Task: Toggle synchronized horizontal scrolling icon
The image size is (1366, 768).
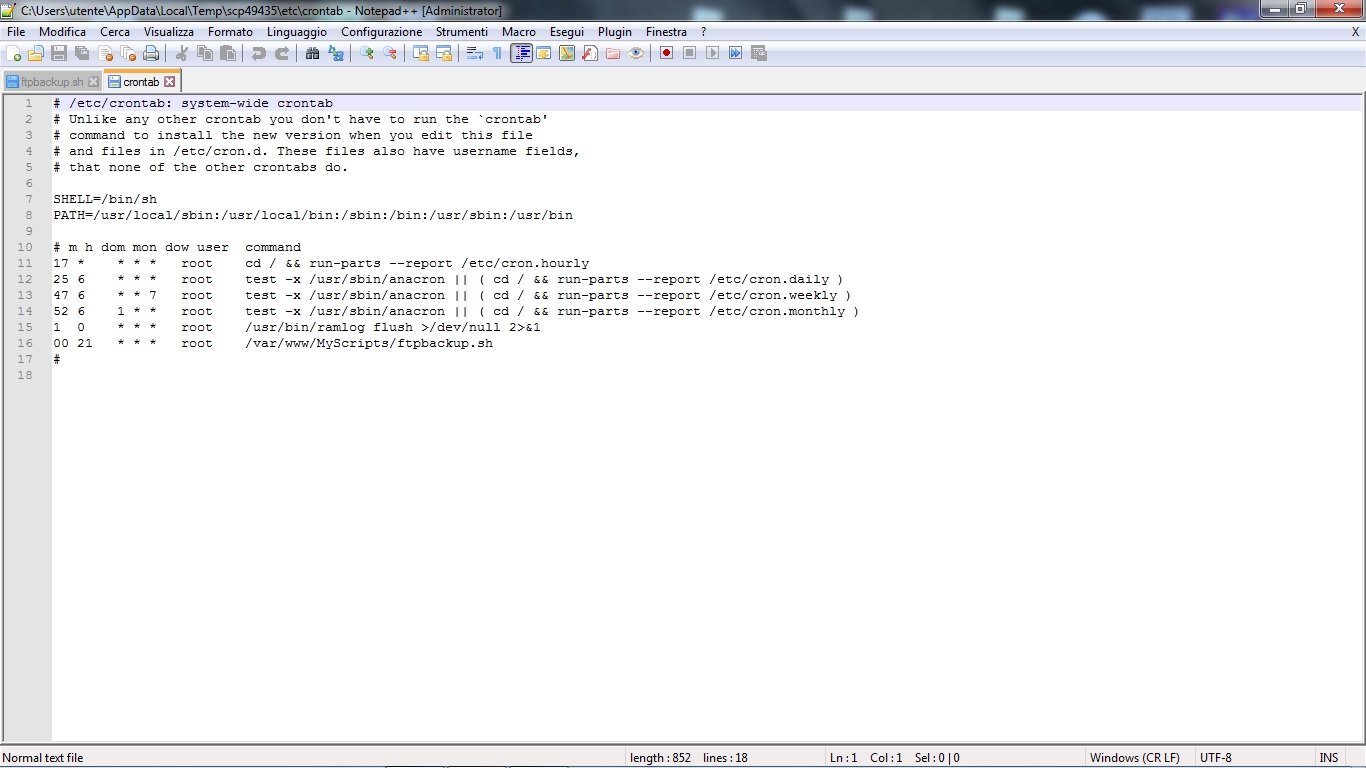Action: point(444,53)
